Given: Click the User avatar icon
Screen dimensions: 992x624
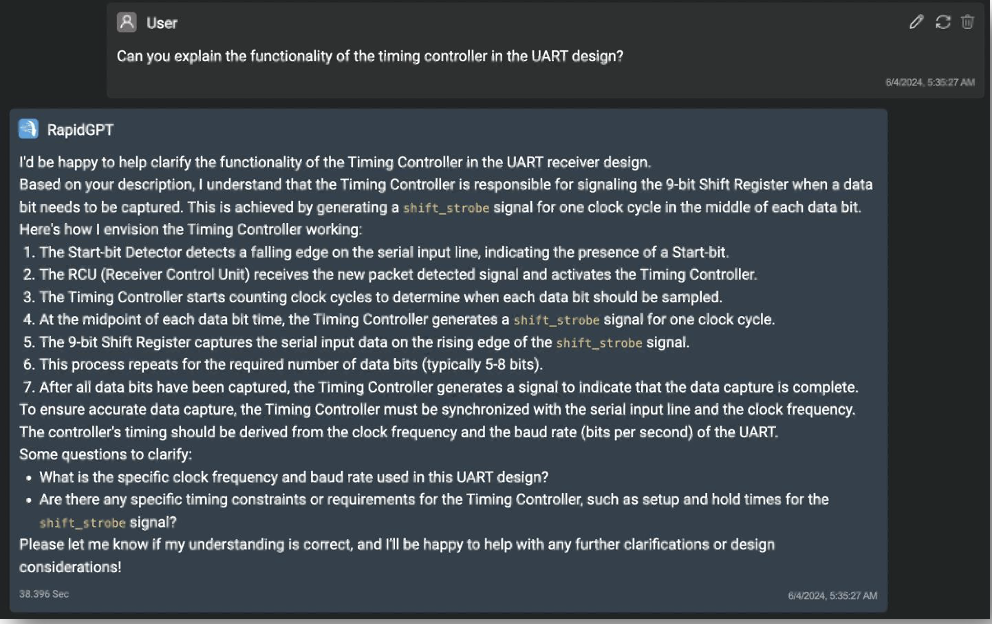Looking at the screenshot, I should (x=127, y=22).
